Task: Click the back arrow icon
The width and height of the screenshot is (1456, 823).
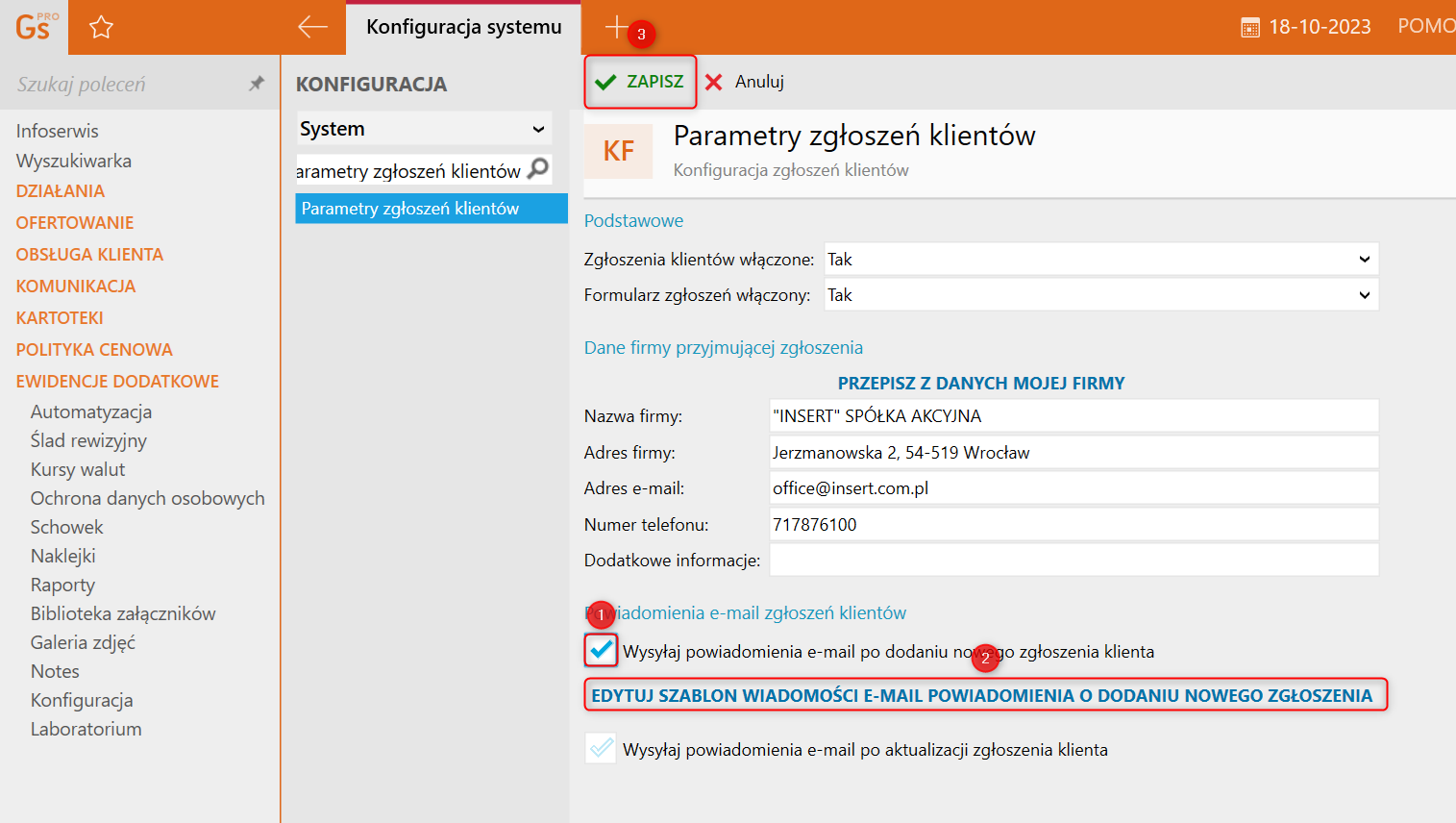Action: click(x=312, y=27)
